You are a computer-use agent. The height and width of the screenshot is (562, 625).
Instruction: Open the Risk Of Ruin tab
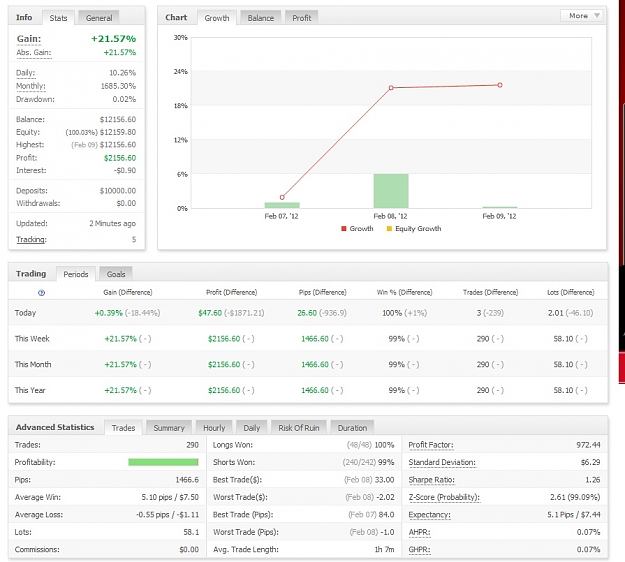(299, 428)
